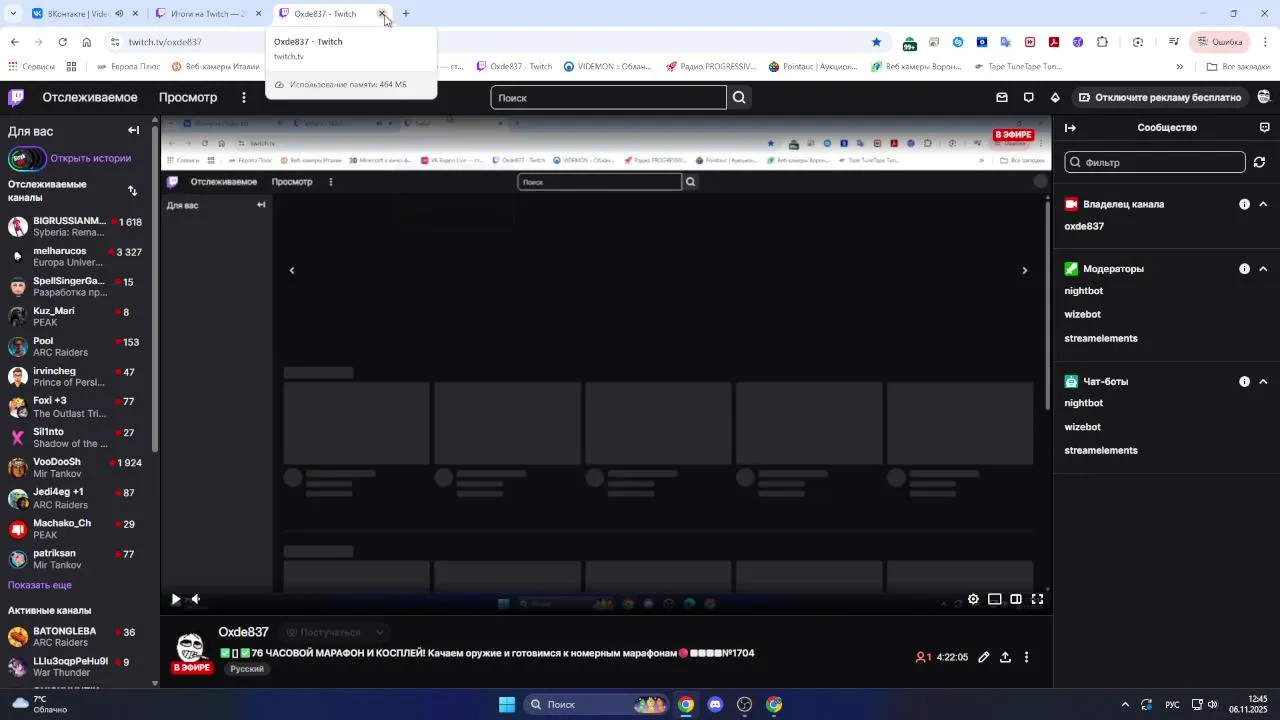Sort followed channels with the arrows icon

pos(132,190)
